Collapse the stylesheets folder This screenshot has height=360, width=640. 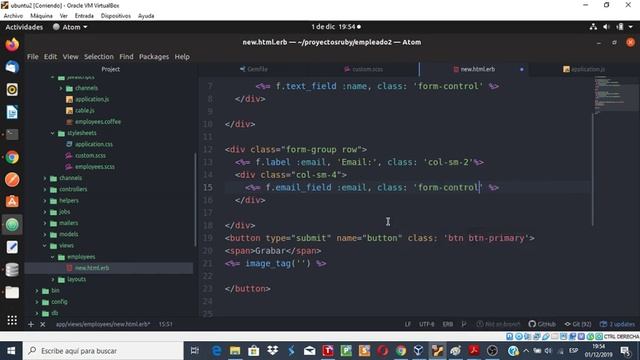(53, 133)
